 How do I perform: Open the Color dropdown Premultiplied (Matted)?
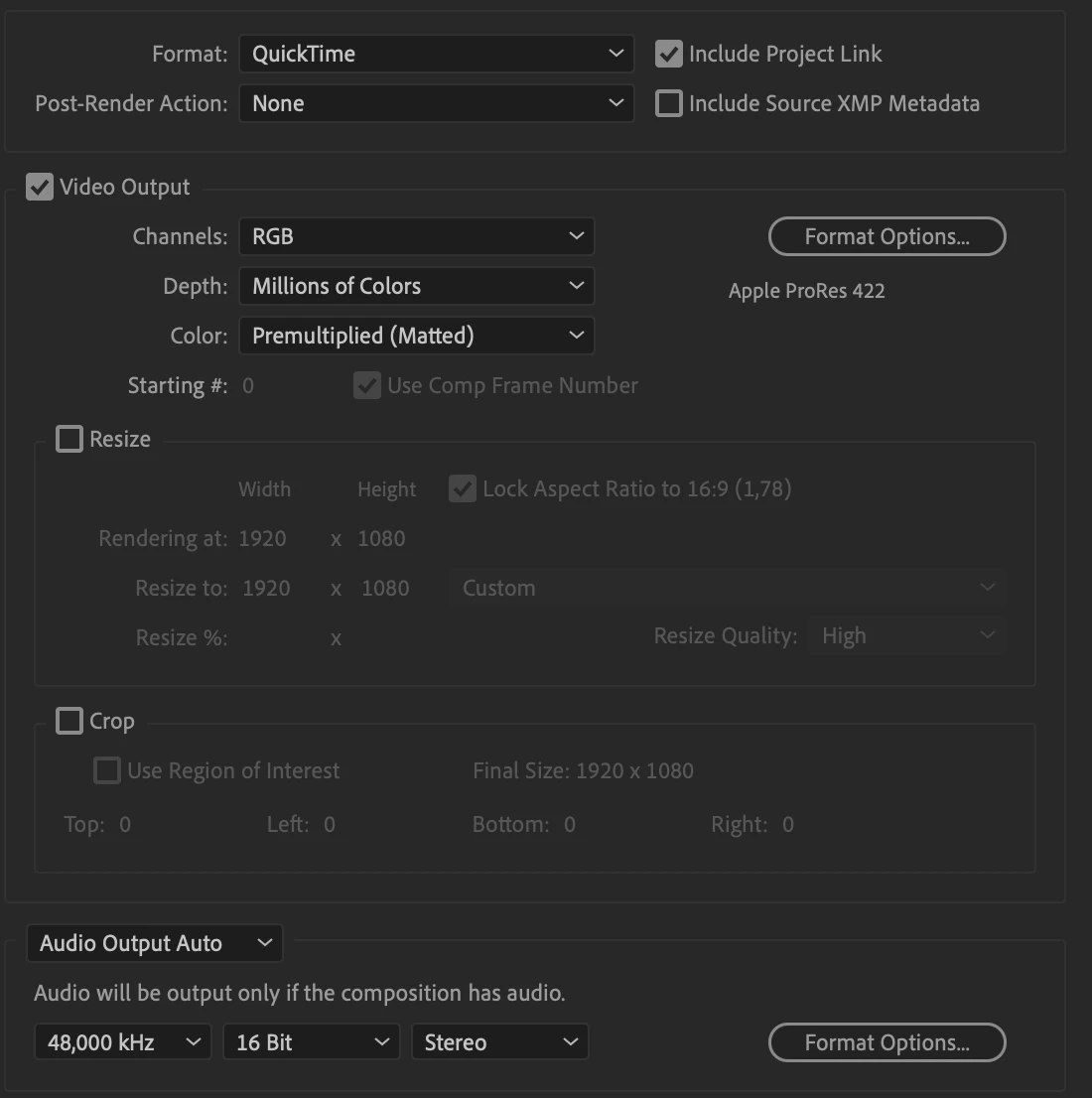[x=416, y=336]
